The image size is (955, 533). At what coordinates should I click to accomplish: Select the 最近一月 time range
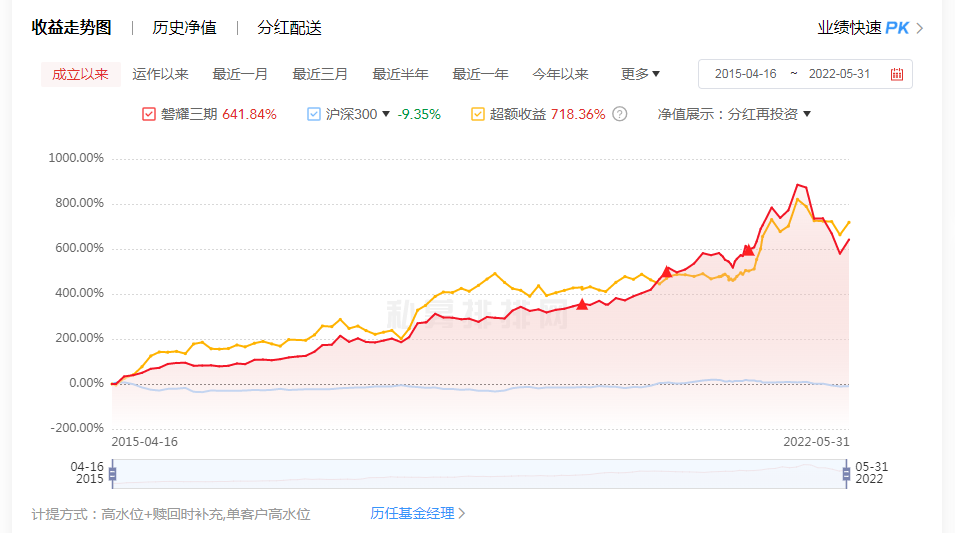pos(240,74)
